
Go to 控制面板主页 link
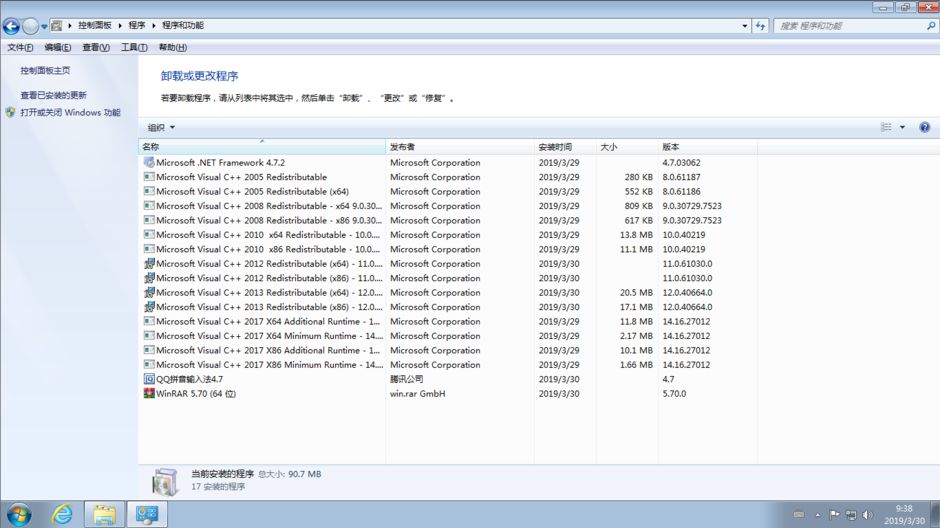(x=45, y=70)
